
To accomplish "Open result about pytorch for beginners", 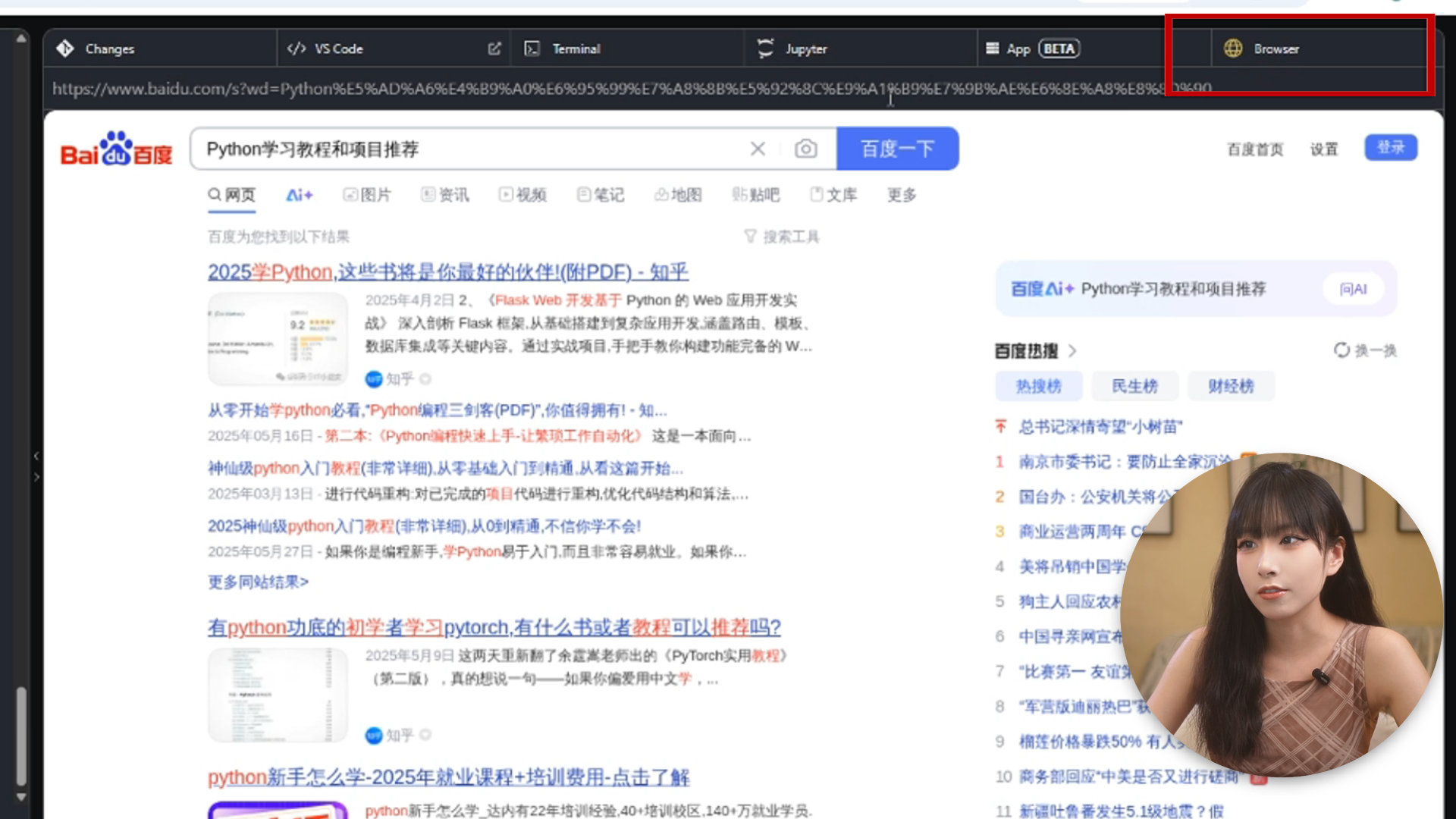I will coord(494,627).
